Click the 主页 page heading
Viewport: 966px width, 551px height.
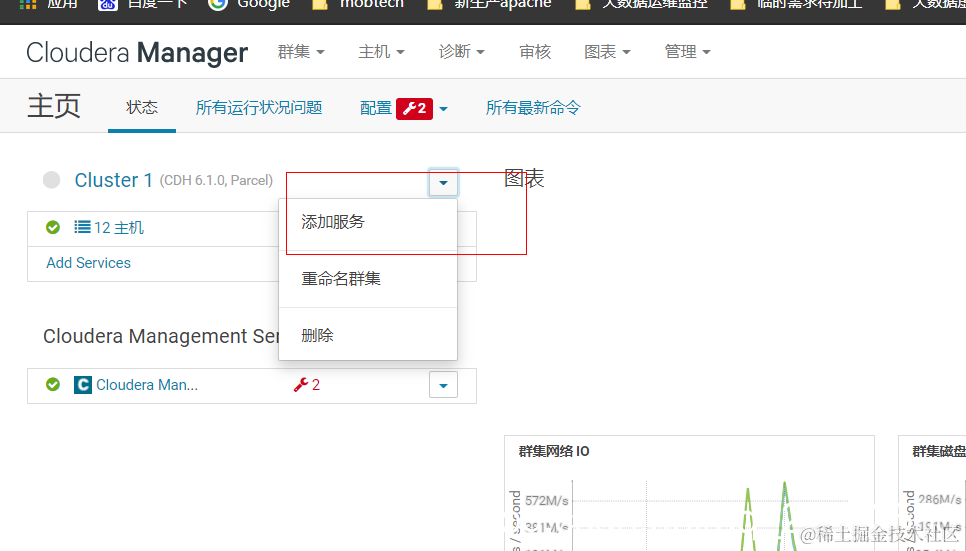pyautogui.click(x=54, y=106)
